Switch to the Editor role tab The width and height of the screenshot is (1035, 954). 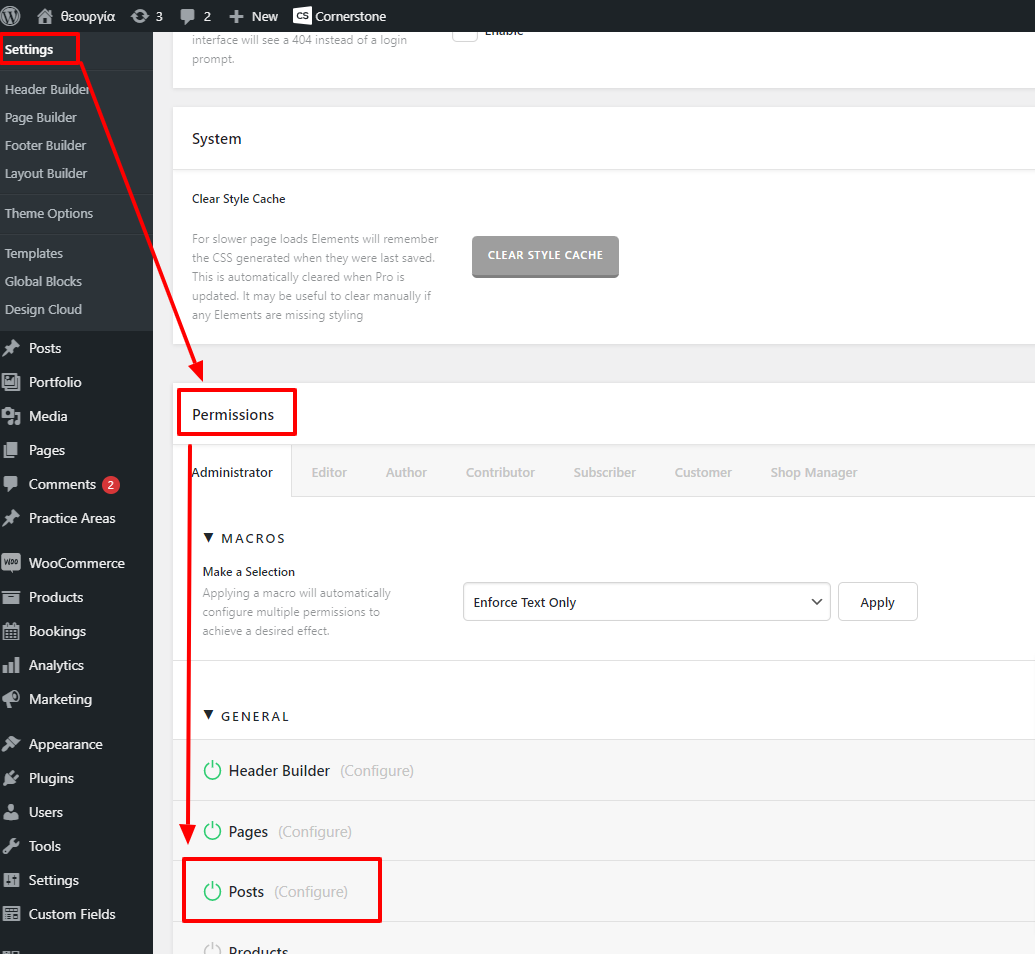329,472
